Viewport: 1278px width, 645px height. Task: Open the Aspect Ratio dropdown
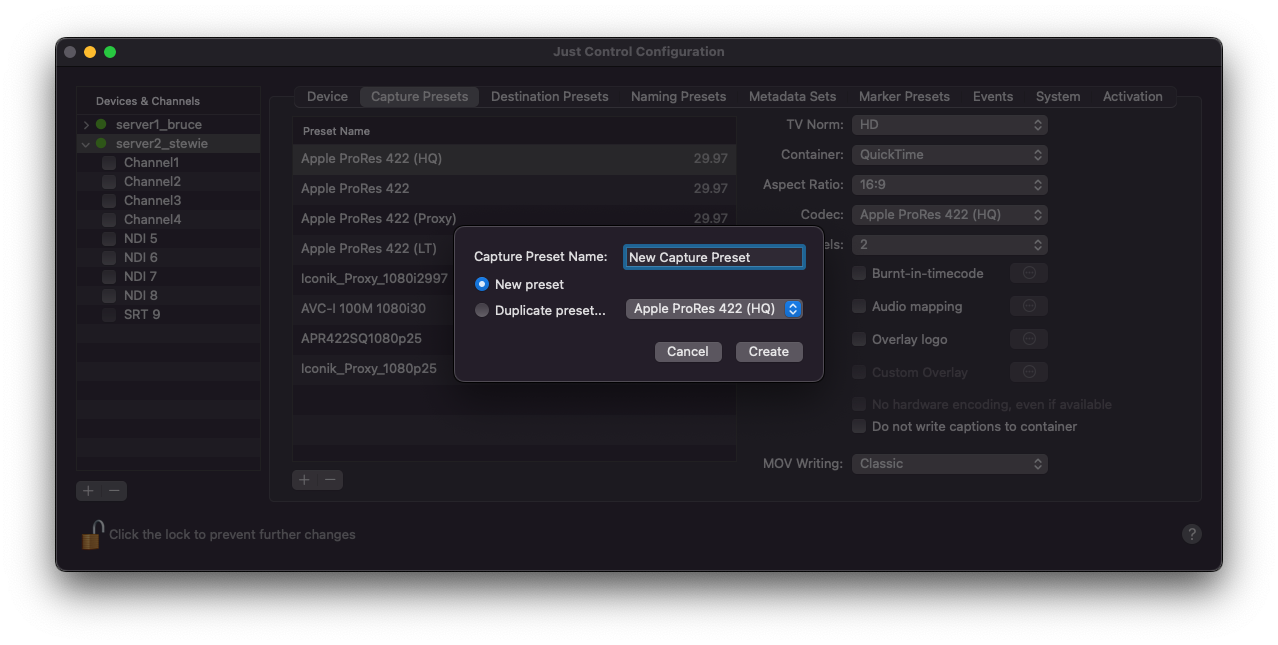(949, 184)
